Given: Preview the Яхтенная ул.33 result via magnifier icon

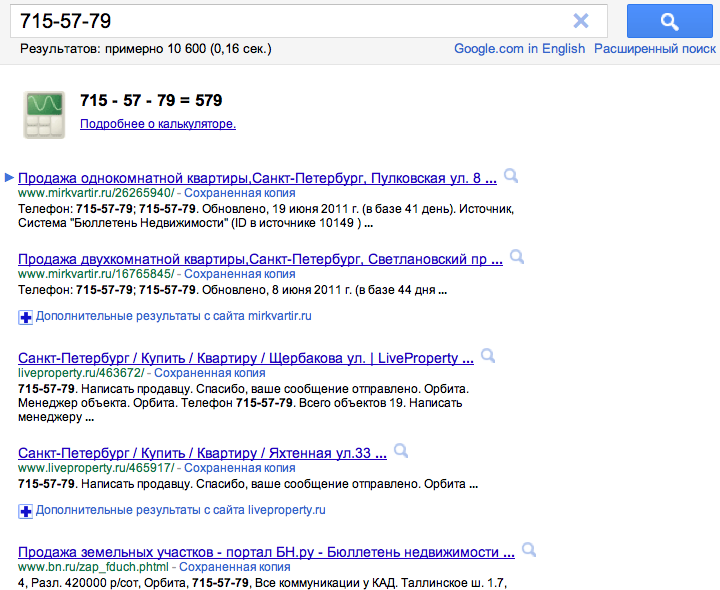Looking at the screenshot, I should pos(401,451).
